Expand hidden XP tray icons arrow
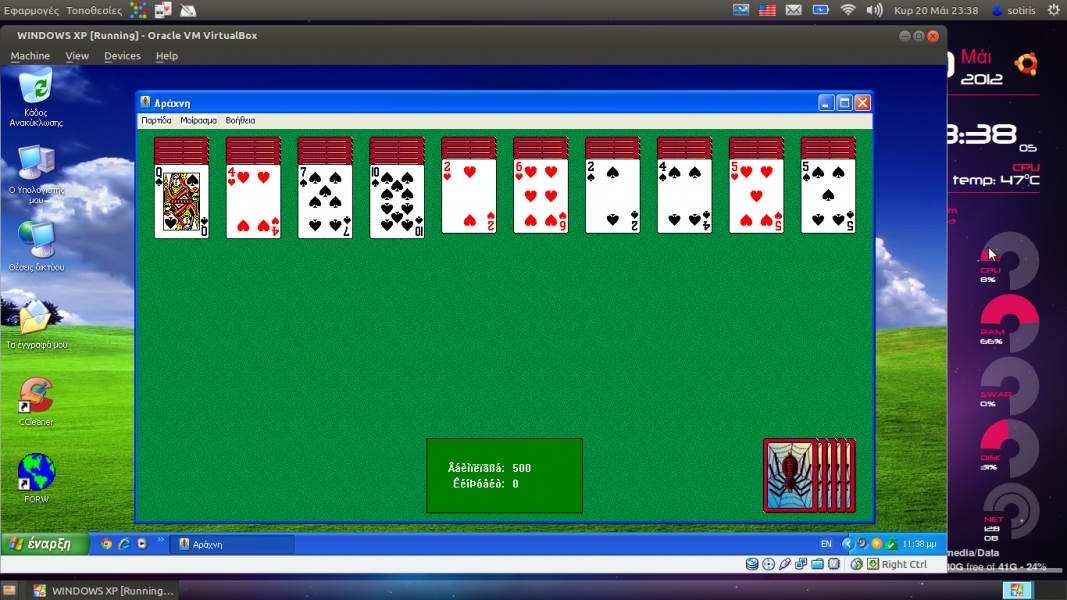This screenshot has height=600, width=1067. (x=847, y=544)
